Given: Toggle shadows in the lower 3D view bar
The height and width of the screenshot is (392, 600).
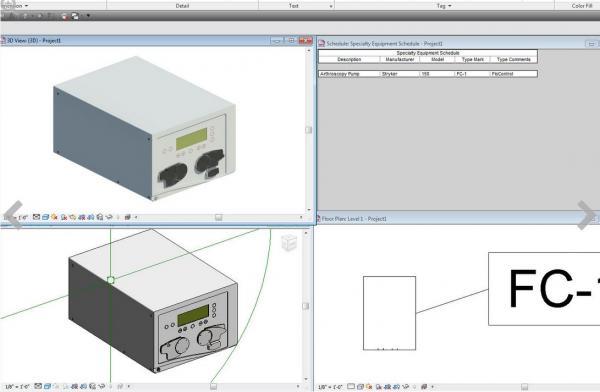Looking at the screenshot, I should pyautogui.click(x=65, y=386).
